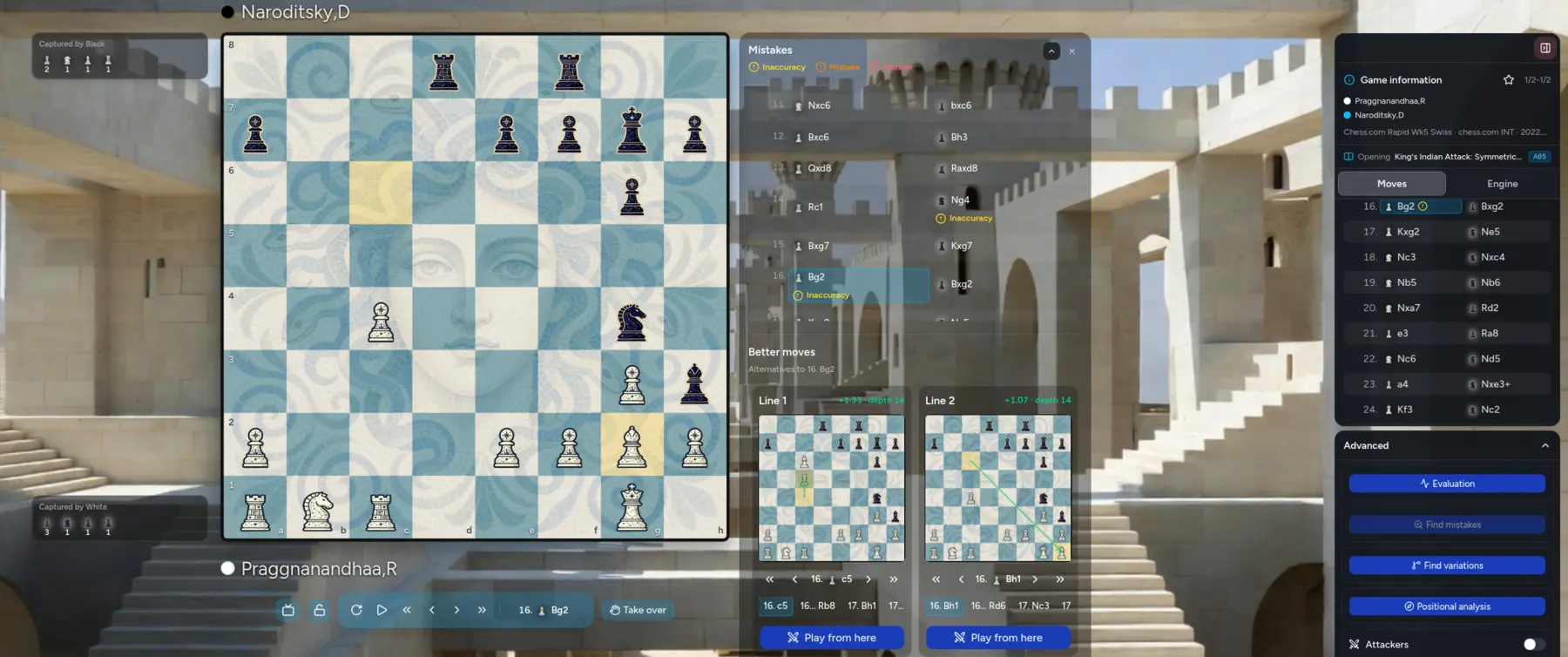1568x657 pixels.
Task: Click the restart circular-arrow icon
Action: pos(356,610)
